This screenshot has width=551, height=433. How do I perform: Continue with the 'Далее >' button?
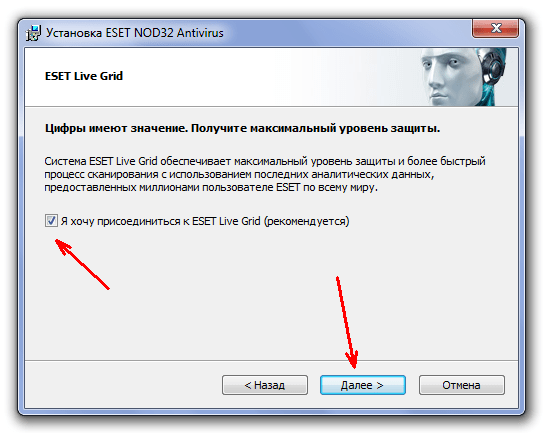tap(363, 385)
